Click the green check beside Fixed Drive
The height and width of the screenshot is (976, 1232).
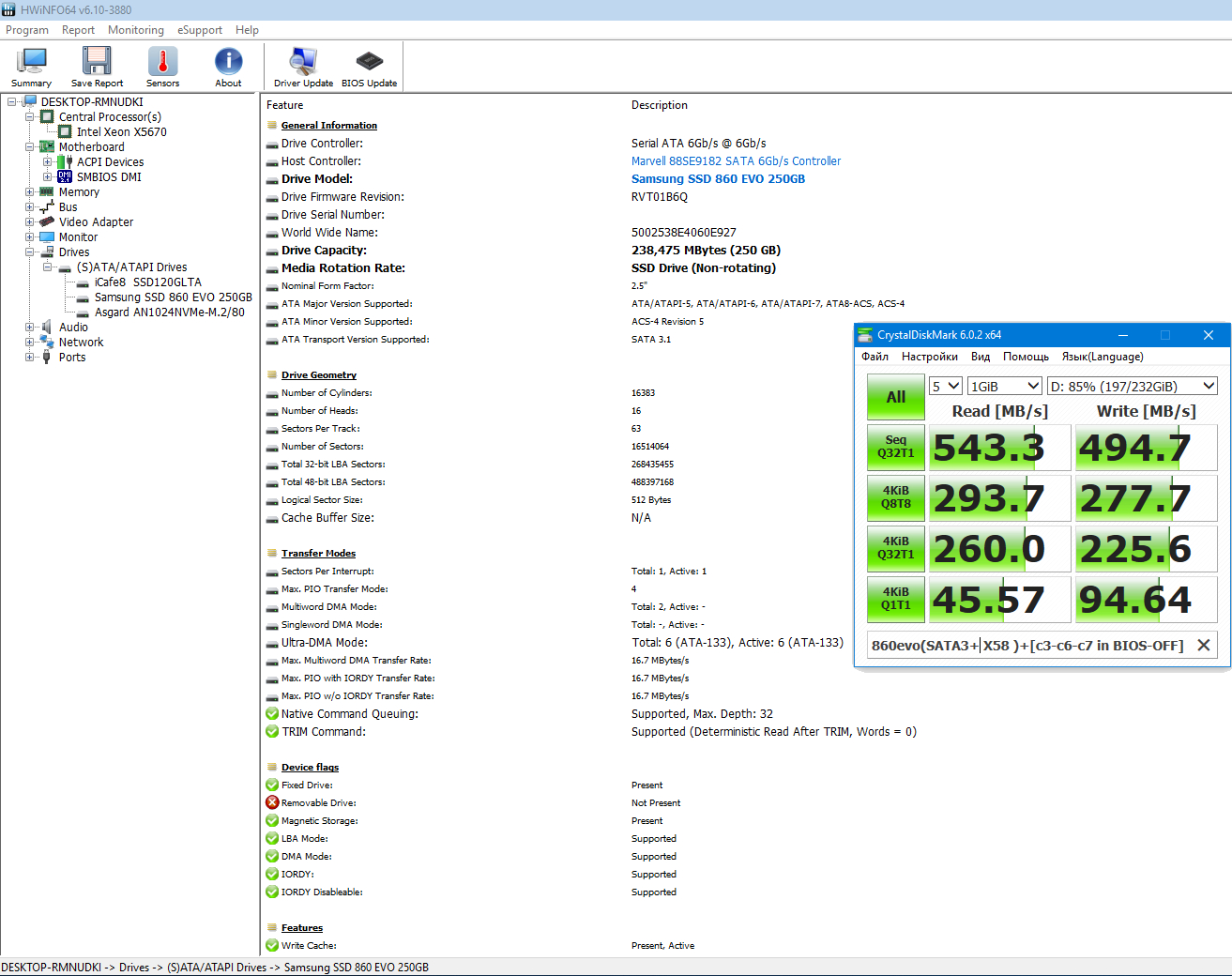272,785
